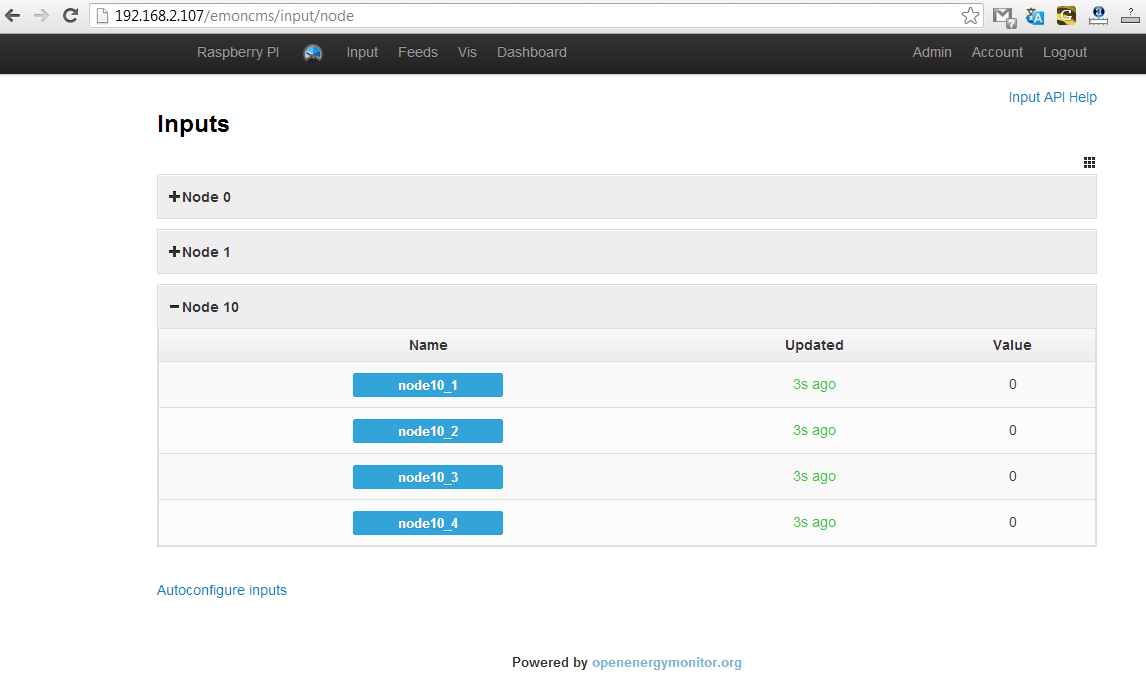The image size is (1146, 694).
Task: Open Raspberry PI home link
Action: [x=238, y=53]
